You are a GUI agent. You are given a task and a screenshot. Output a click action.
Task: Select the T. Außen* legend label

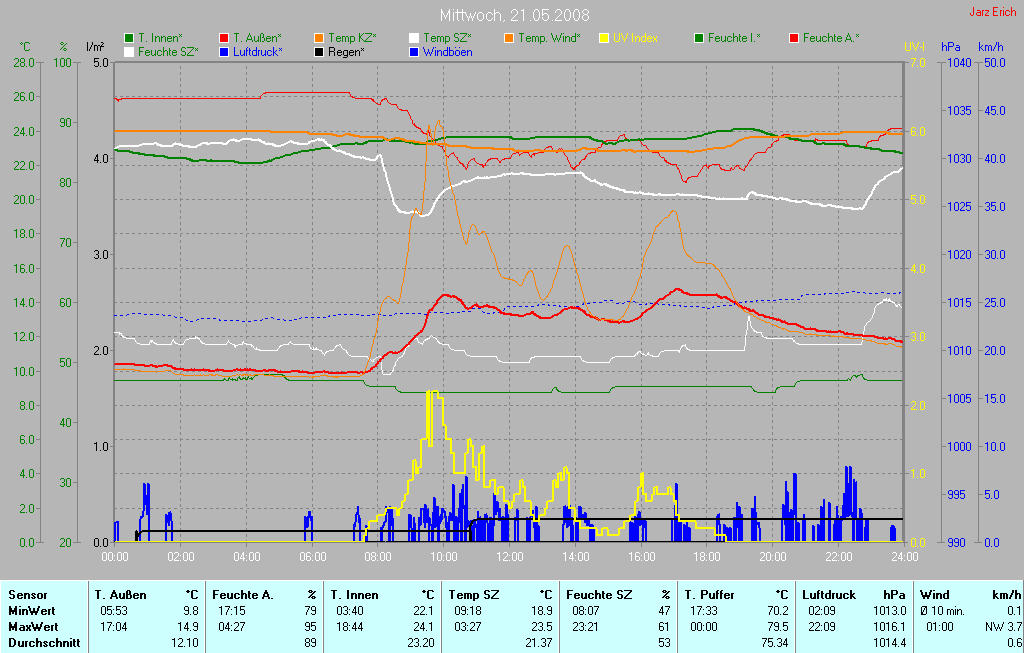point(257,38)
